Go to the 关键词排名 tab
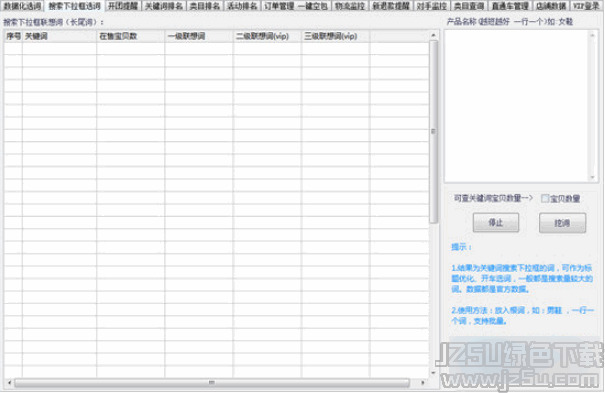 pyautogui.click(x=164, y=6)
